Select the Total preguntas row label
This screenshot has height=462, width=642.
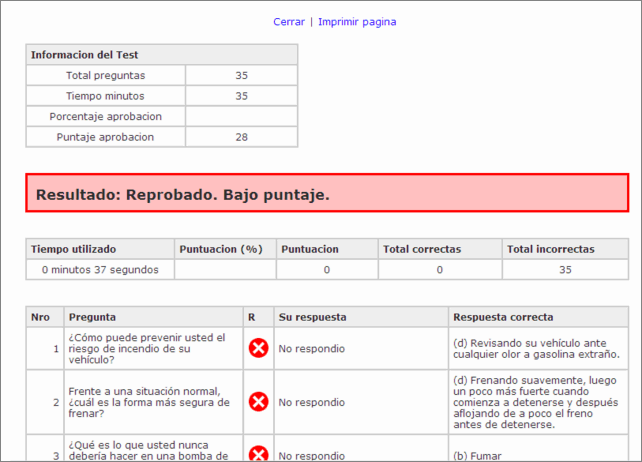[x=105, y=76]
